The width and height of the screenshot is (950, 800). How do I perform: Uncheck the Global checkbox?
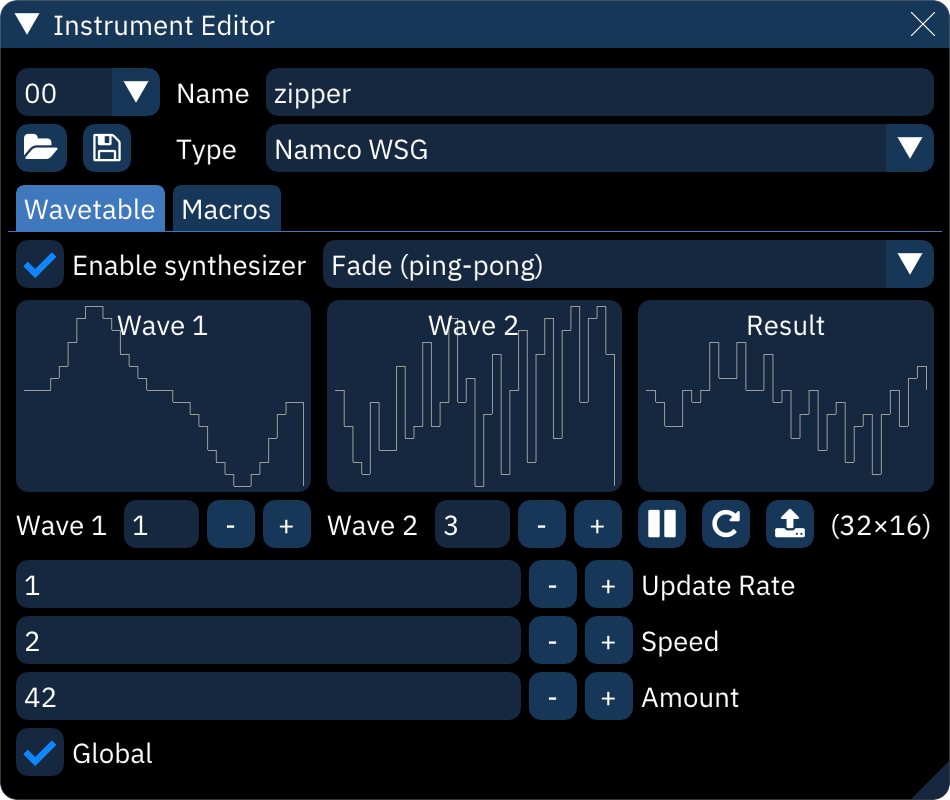point(40,753)
